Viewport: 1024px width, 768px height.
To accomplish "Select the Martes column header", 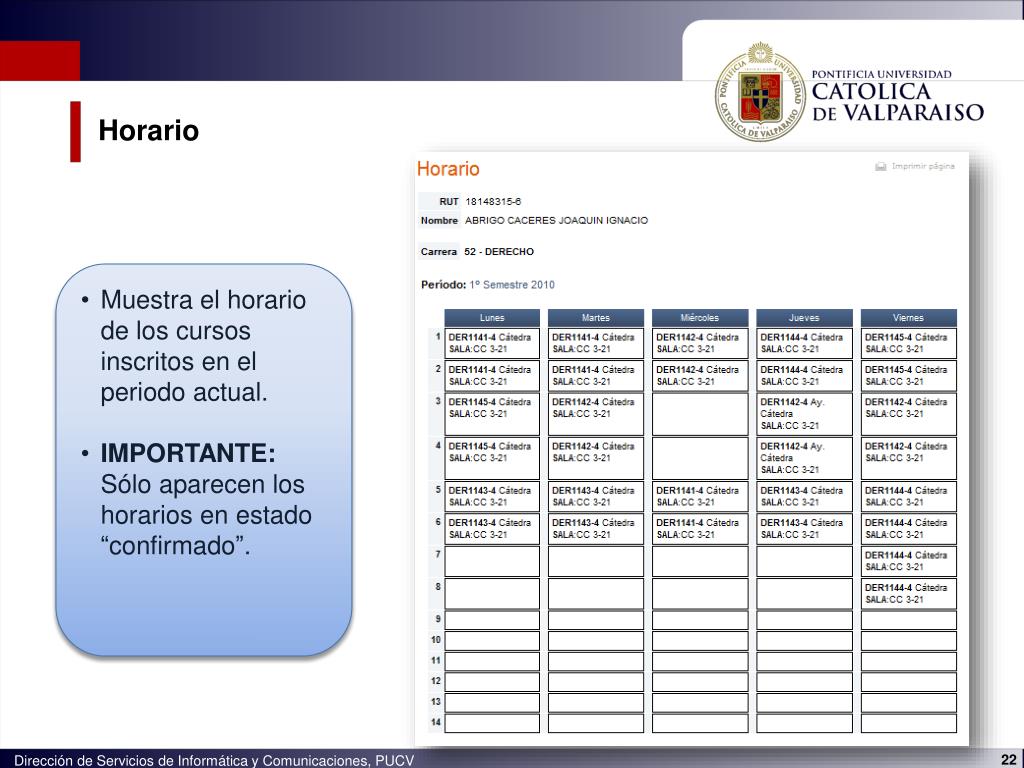I will click(x=596, y=318).
